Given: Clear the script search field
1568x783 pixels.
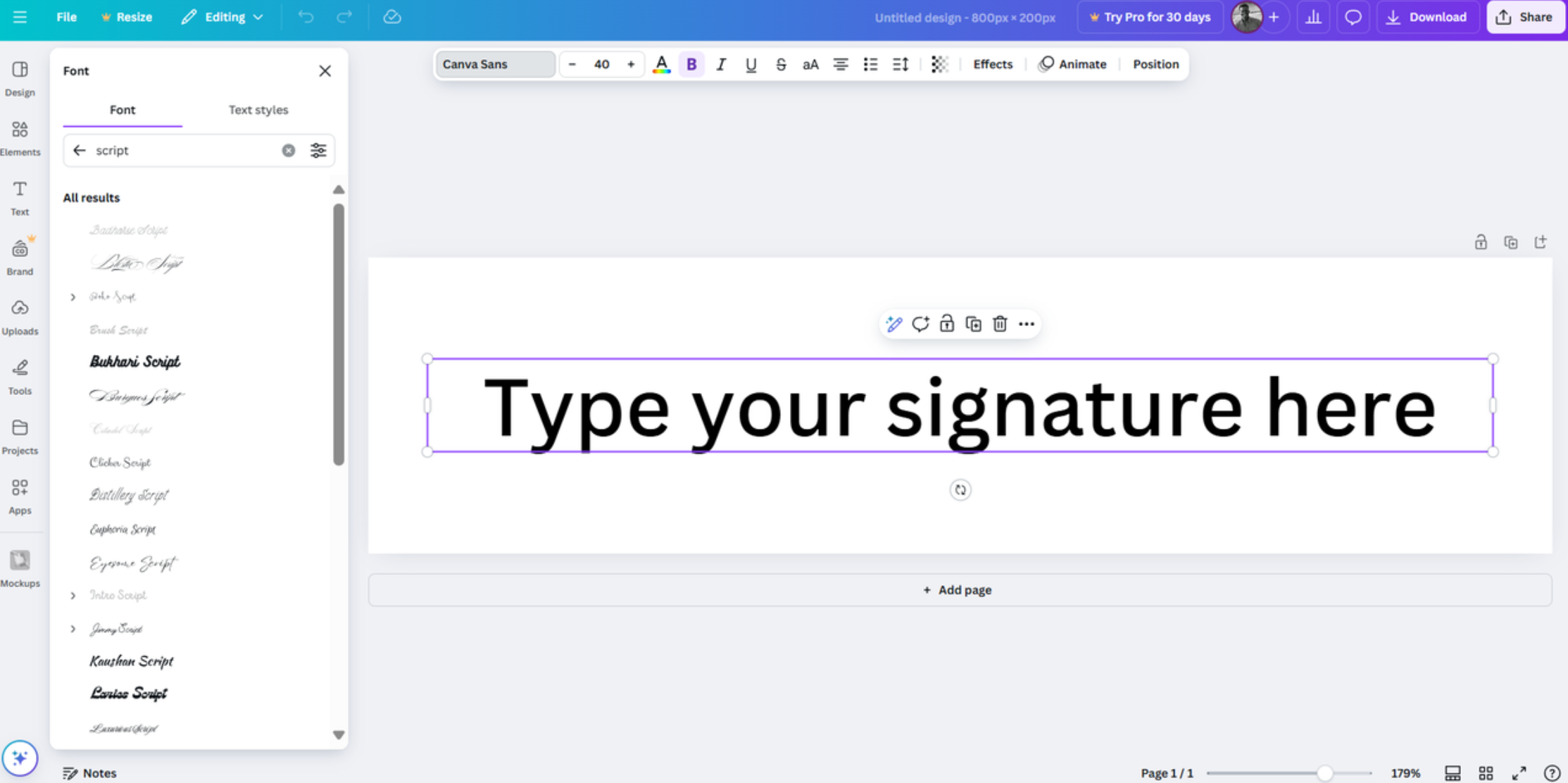Looking at the screenshot, I should tap(288, 150).
